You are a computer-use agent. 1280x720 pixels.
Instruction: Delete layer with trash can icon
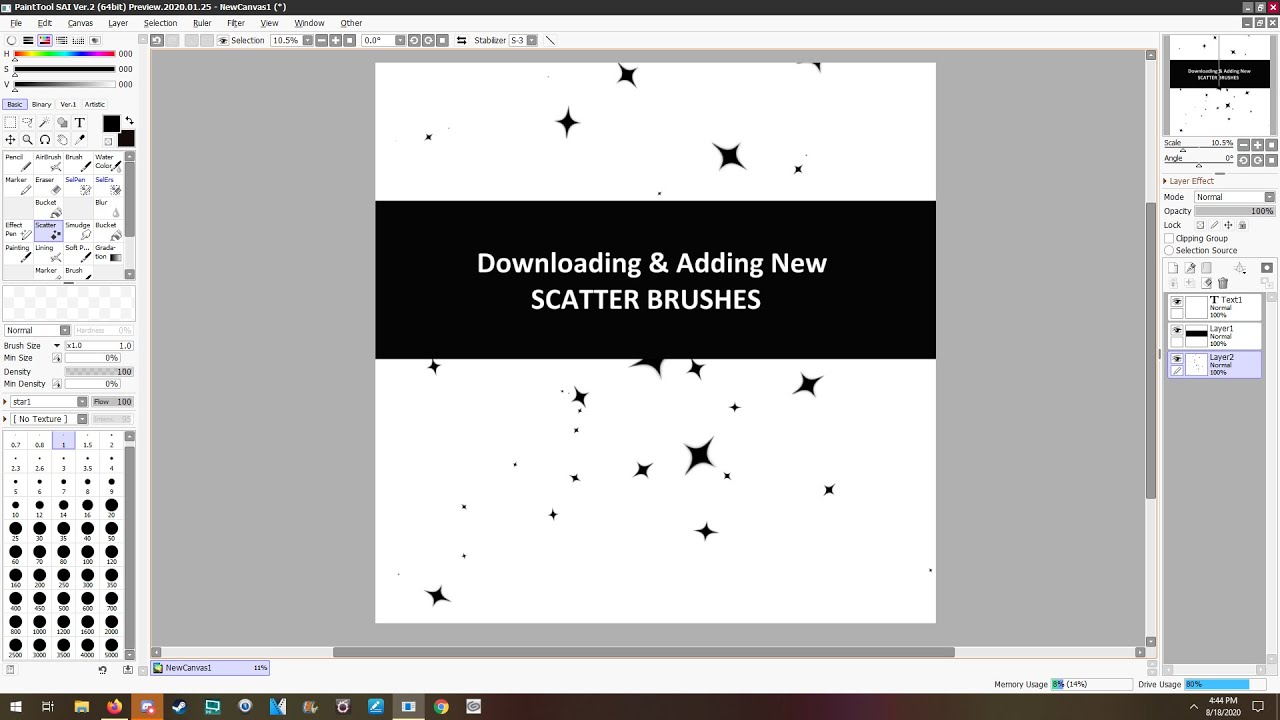click(1222, 283)
